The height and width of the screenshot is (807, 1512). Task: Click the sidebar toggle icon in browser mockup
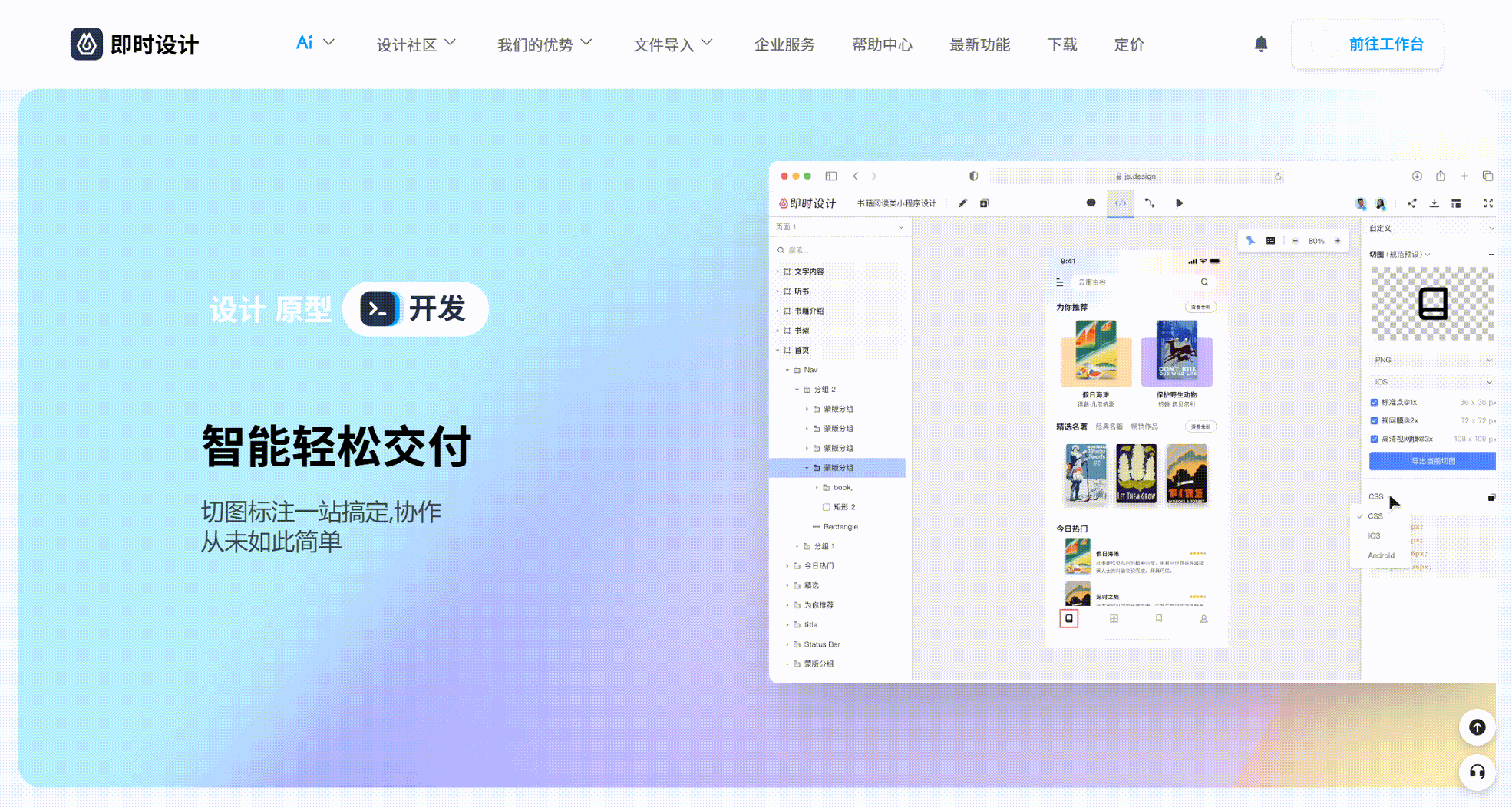pyautogui.click(x=831, y=176)
